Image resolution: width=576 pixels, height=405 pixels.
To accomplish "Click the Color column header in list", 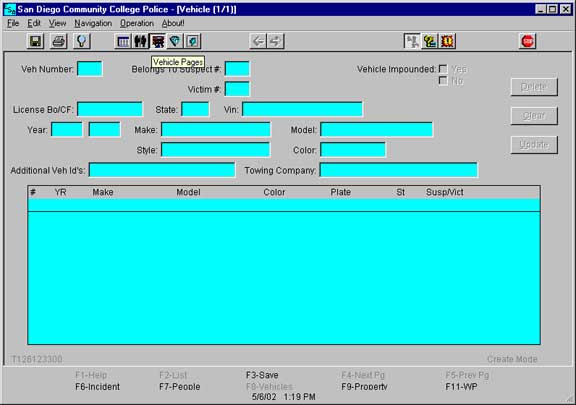I will 274,192.
